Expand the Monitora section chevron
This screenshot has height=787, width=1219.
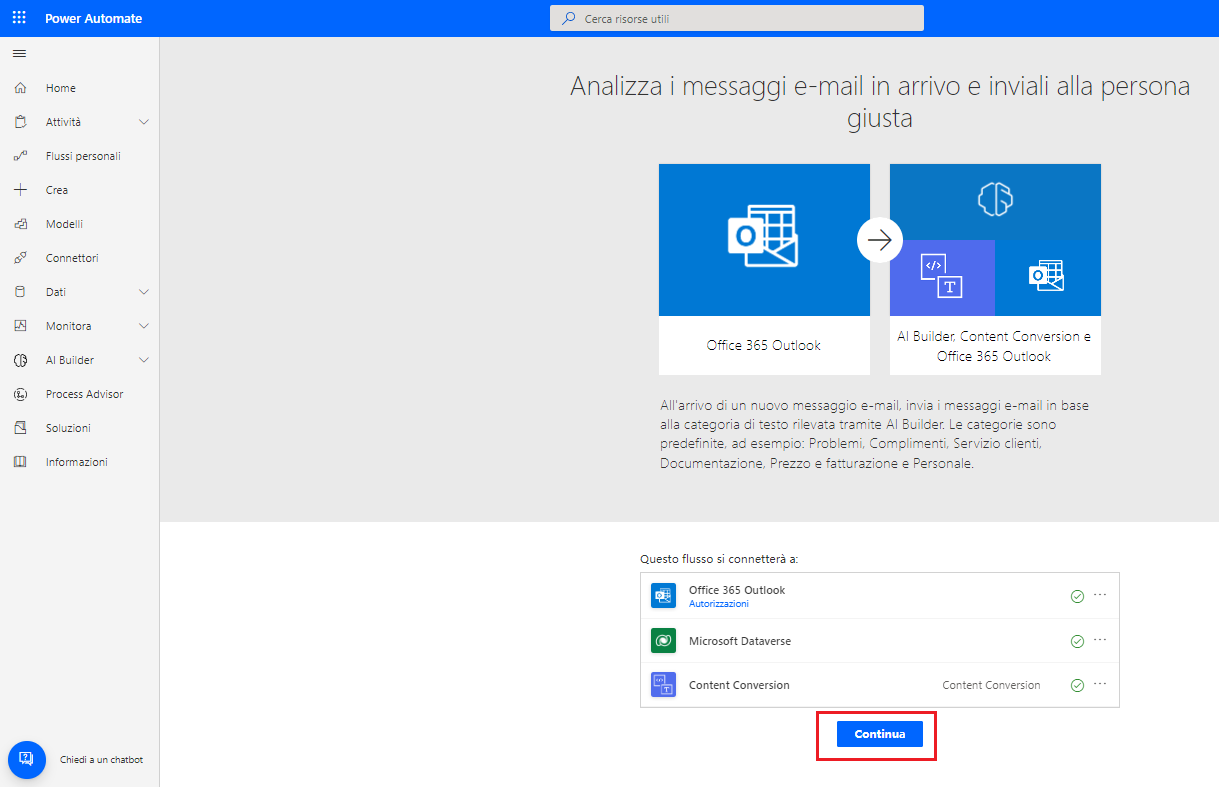143,326
